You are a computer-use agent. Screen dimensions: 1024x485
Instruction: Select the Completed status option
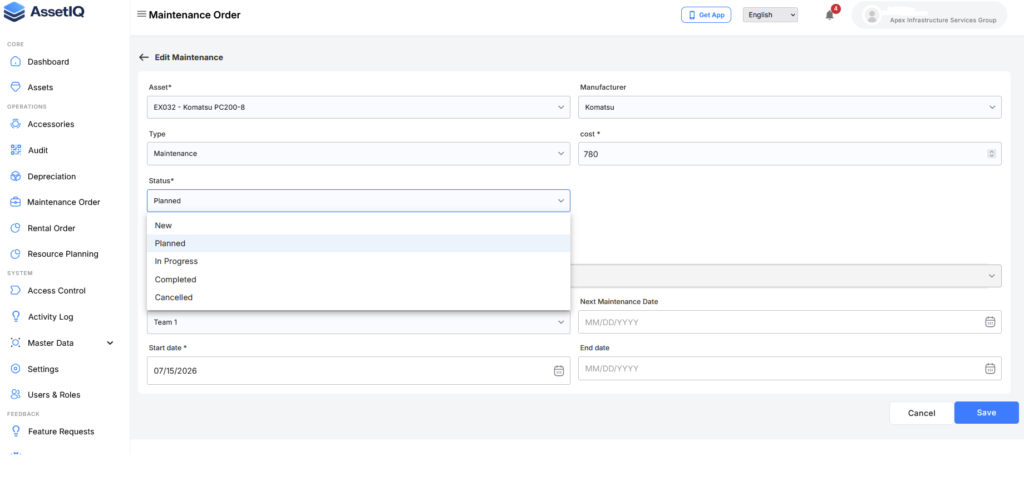pyautogui.click(x=359, y=279)
